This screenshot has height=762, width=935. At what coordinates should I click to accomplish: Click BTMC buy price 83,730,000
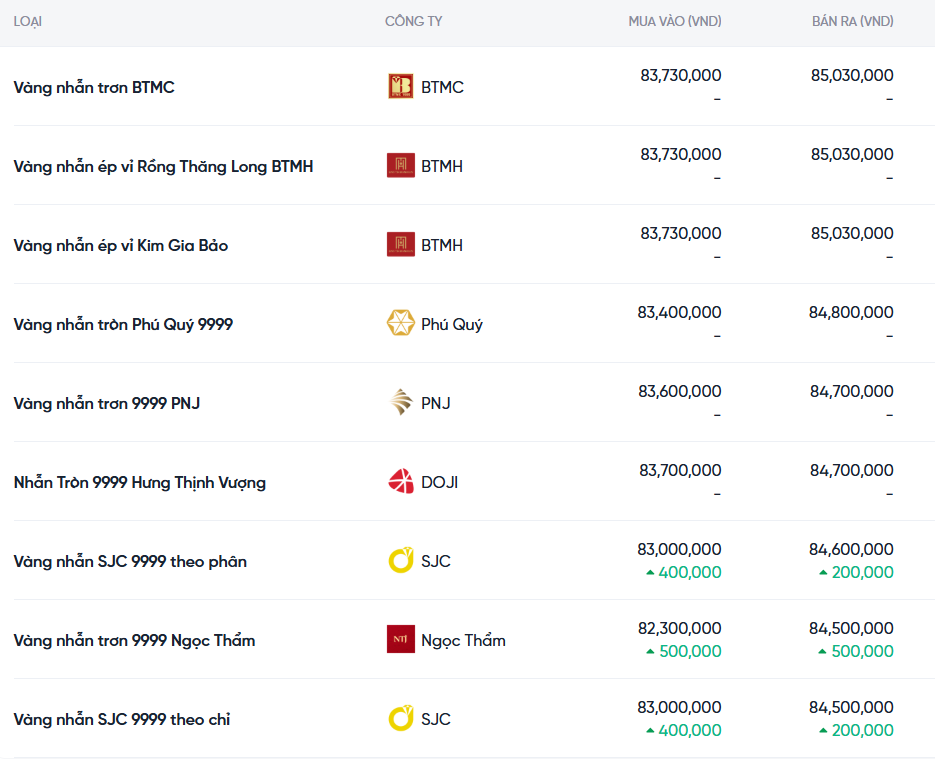point(681,75)
